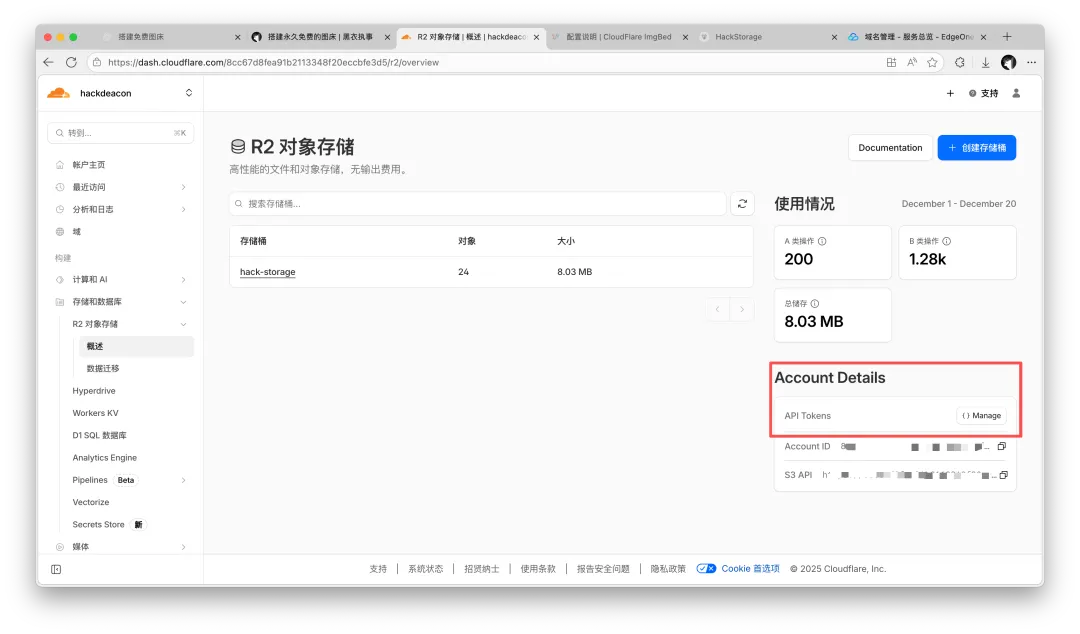Image resolution: width=1080 pixels, height=634 pixels.
Task: Collapse R2 对象存储 tree item
Action: coord(183,324)
